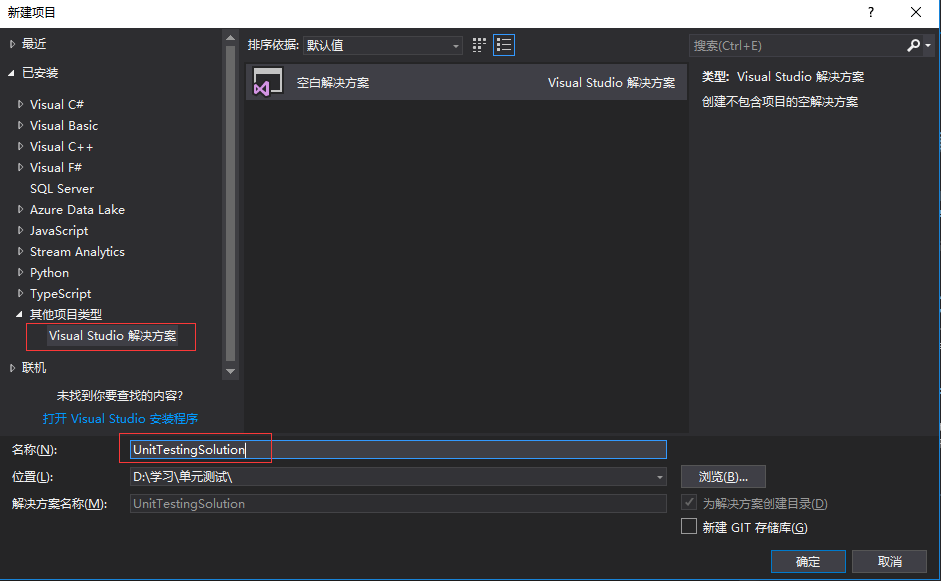Select Python category label
941x581 pixels.
pos(49,272)
